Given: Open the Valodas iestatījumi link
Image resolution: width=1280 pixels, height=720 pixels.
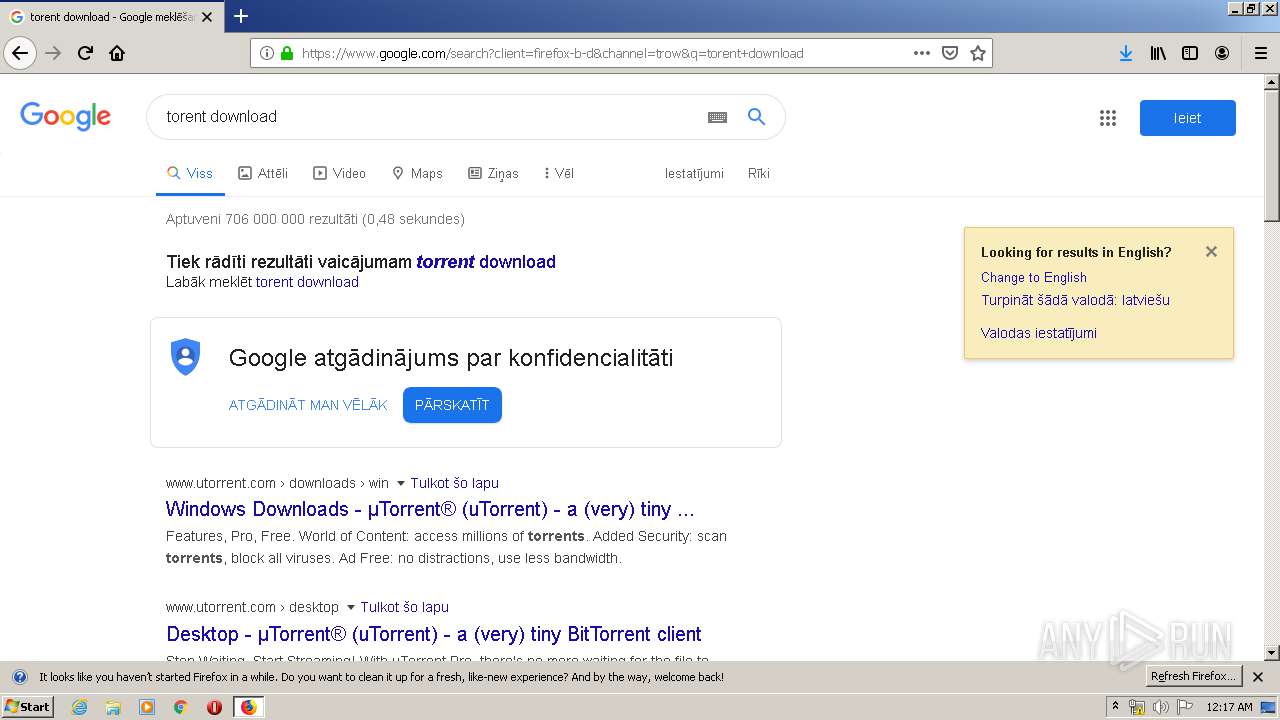Looking at the screenshot, I should point(1038,333).
